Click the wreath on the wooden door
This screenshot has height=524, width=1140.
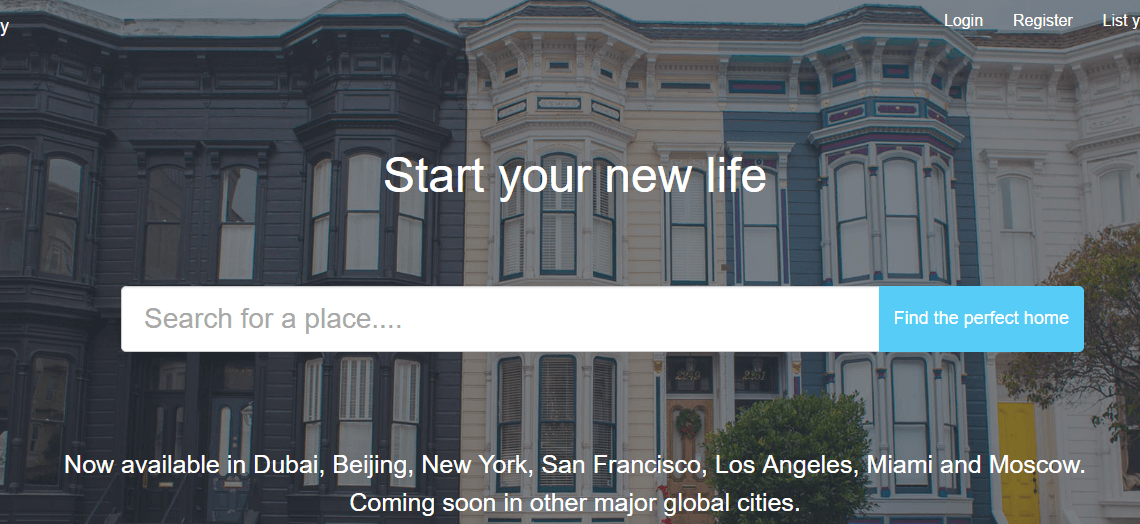688,424
